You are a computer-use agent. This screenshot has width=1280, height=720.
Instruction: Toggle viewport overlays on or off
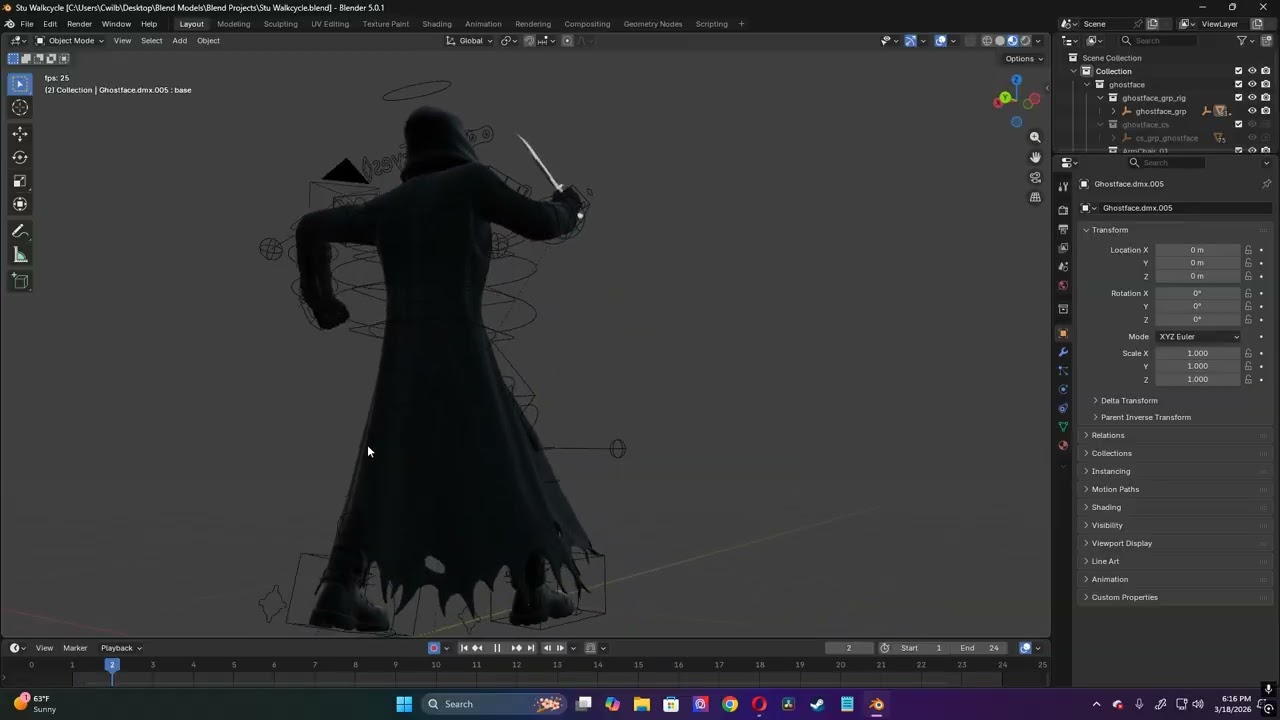click(x=941, y=41)
